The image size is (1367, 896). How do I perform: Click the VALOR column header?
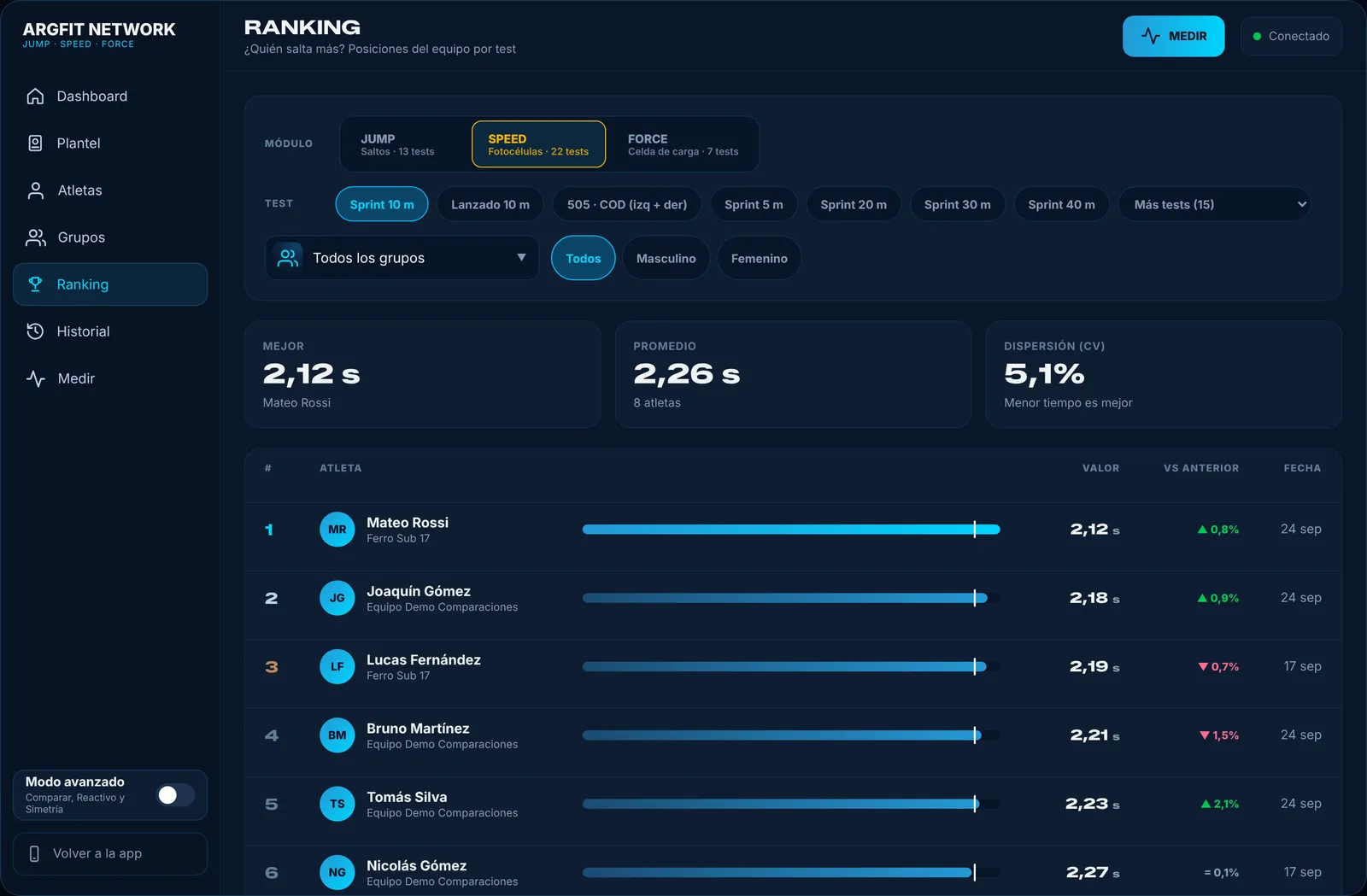(1100, 468)
